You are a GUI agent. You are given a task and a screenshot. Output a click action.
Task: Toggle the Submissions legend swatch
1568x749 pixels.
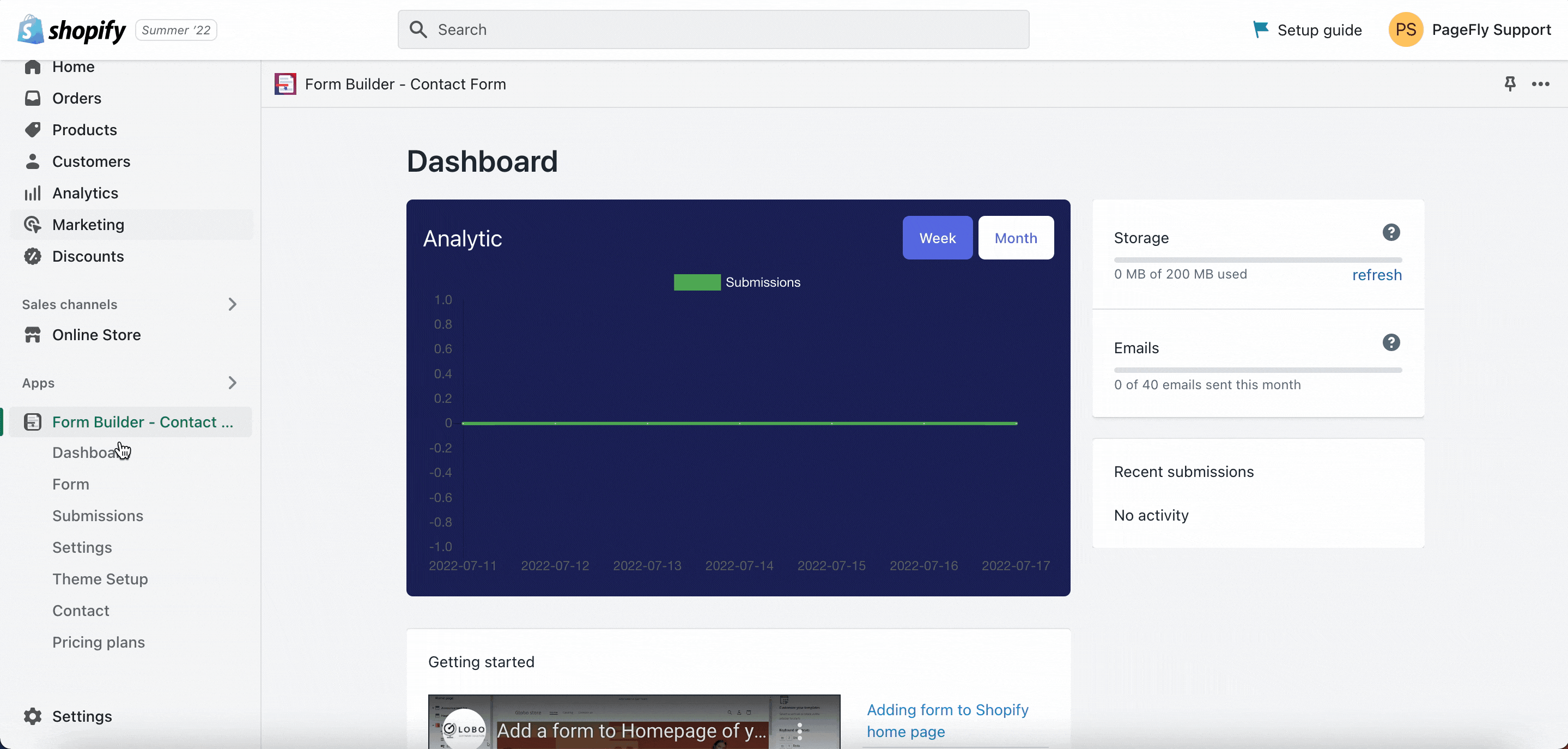click(x=697, y=282)
